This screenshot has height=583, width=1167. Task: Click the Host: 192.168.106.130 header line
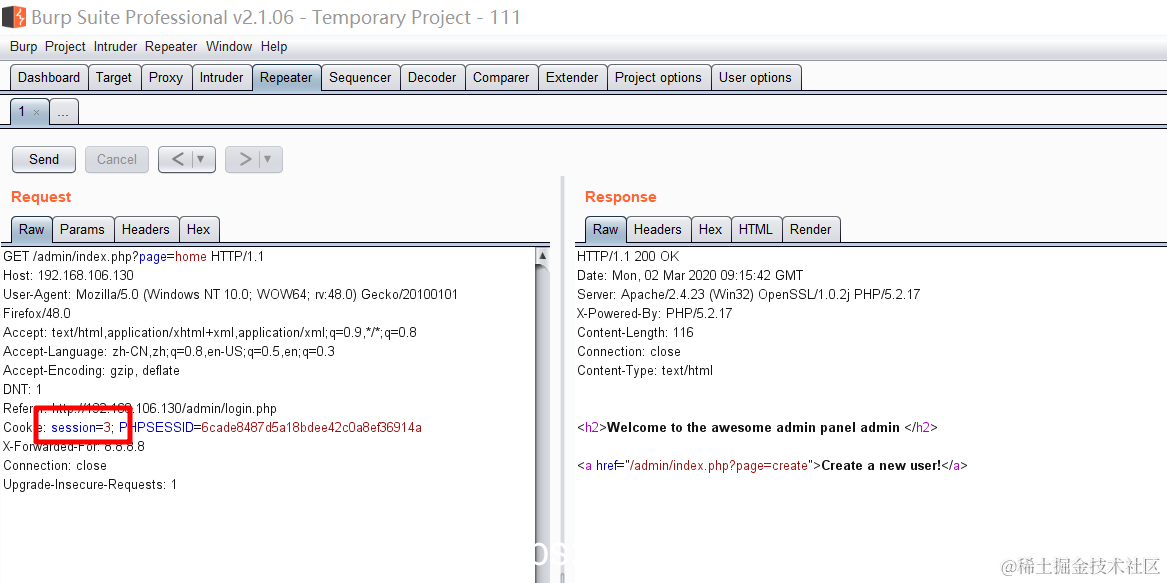pos(68,275)
